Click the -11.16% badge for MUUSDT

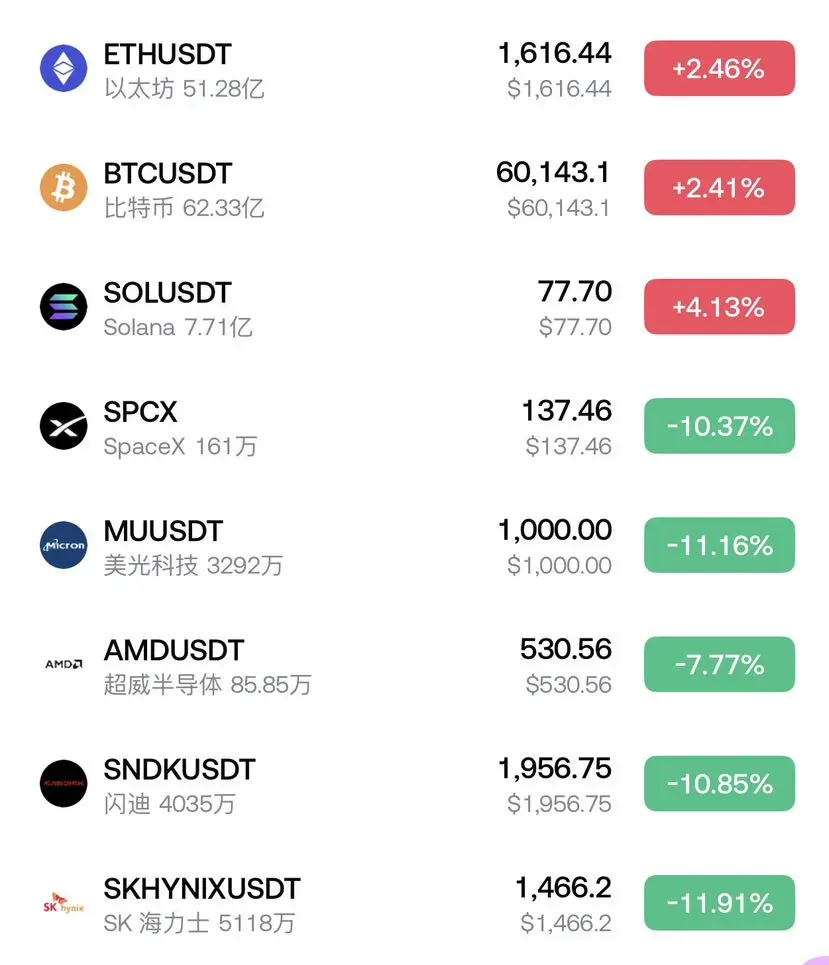coord(719,545)
